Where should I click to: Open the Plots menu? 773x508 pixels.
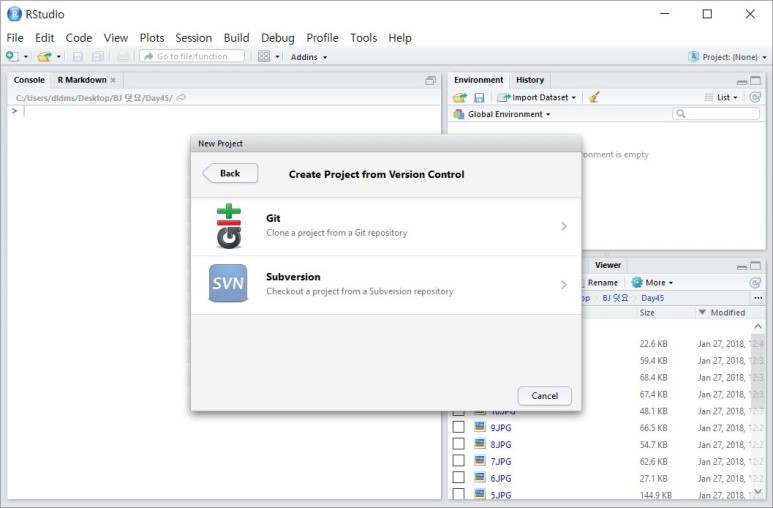152,38
